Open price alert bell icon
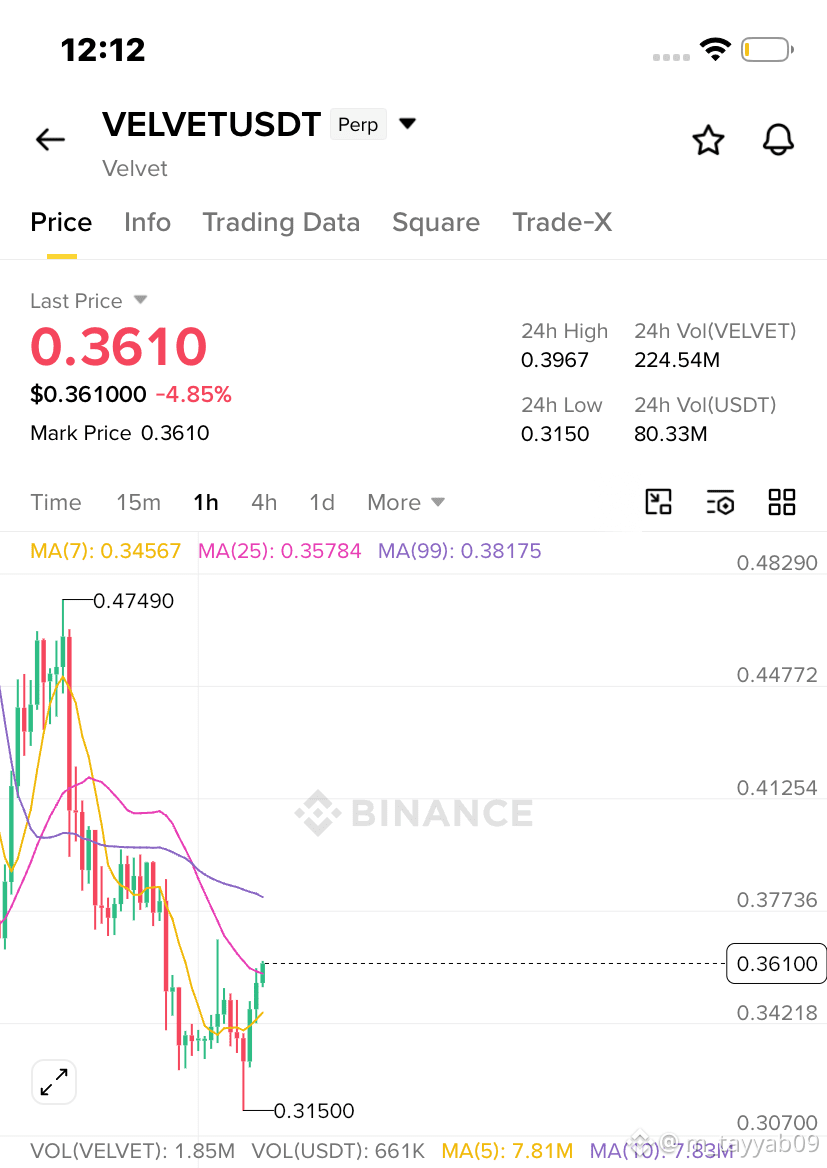 point(778,140)
